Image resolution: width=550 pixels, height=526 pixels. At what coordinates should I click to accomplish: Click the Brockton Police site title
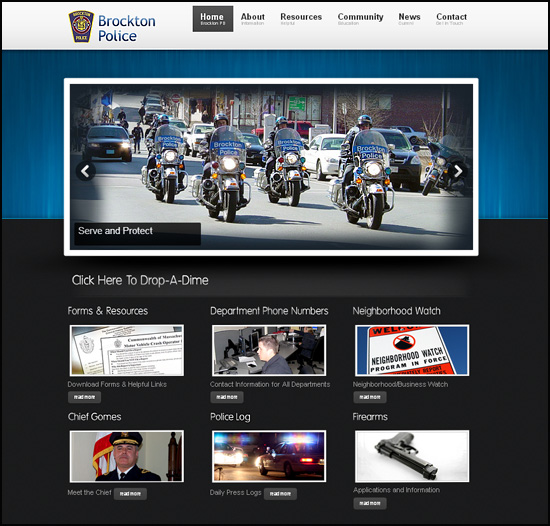pos(127,28)
